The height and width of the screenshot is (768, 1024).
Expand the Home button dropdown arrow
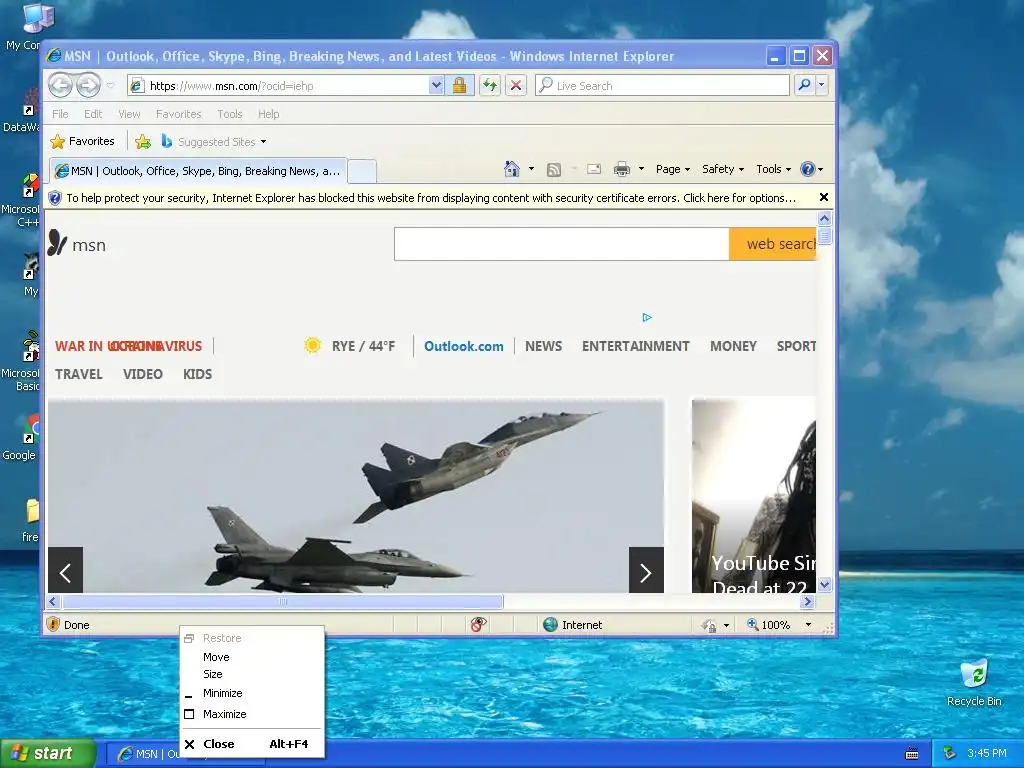tap(531, 169)
